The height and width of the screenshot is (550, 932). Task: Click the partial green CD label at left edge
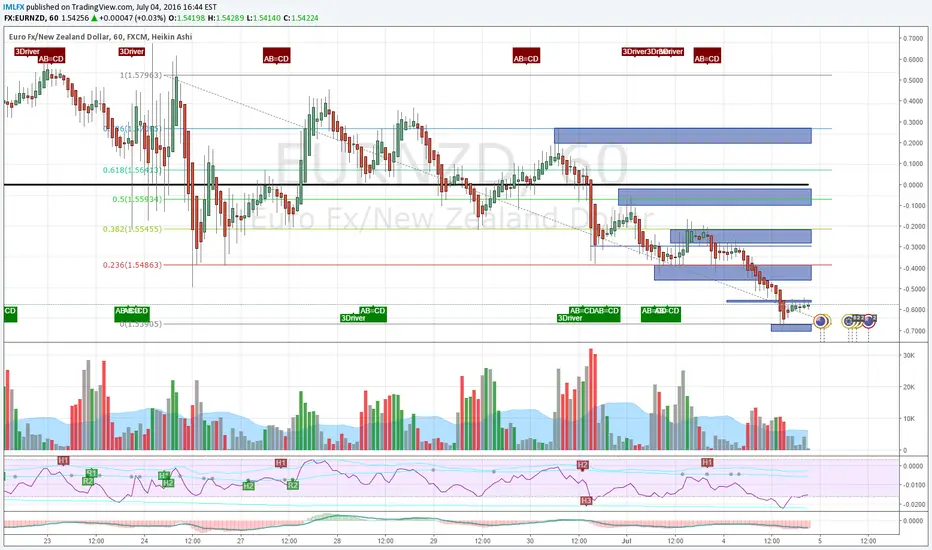tap(10, 314)
